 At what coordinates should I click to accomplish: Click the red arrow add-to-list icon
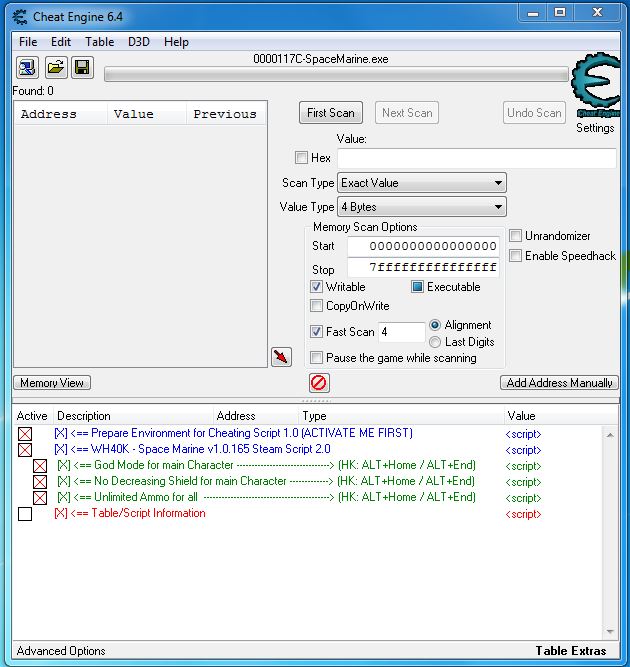(x=281, y=356)
